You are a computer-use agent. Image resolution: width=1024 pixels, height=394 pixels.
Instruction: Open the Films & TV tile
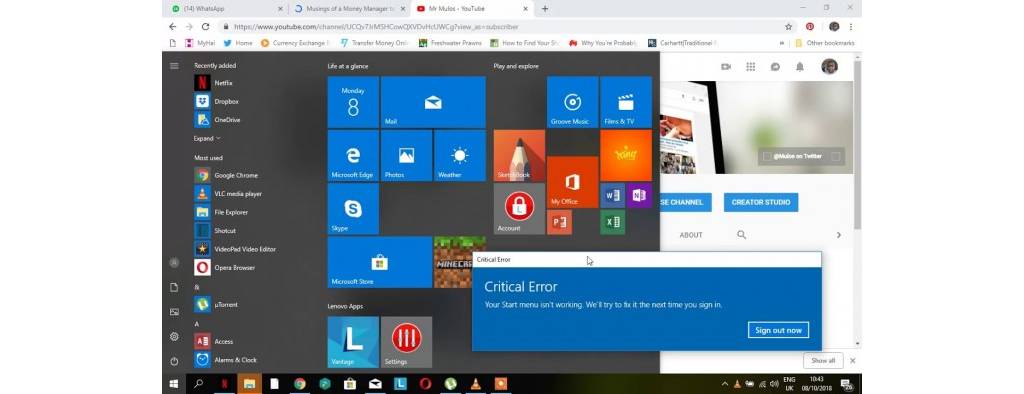click(626, 102)
